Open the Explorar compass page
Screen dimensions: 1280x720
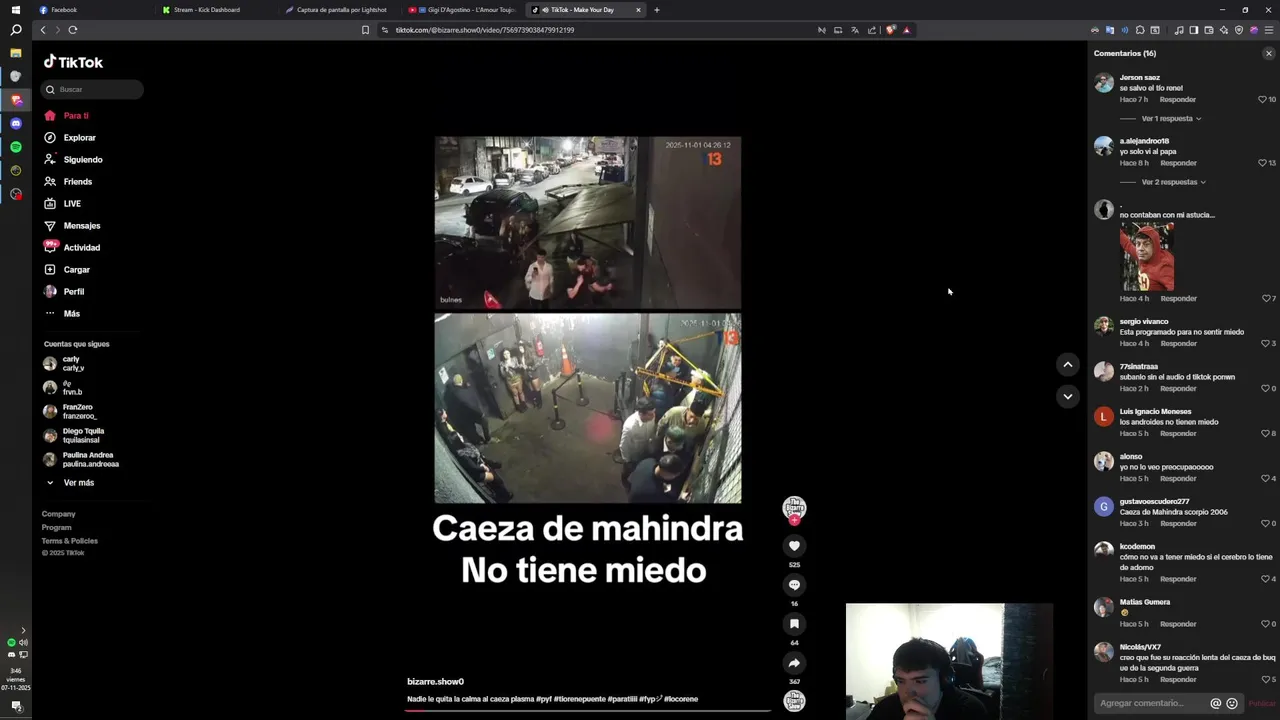click(70, 138)
